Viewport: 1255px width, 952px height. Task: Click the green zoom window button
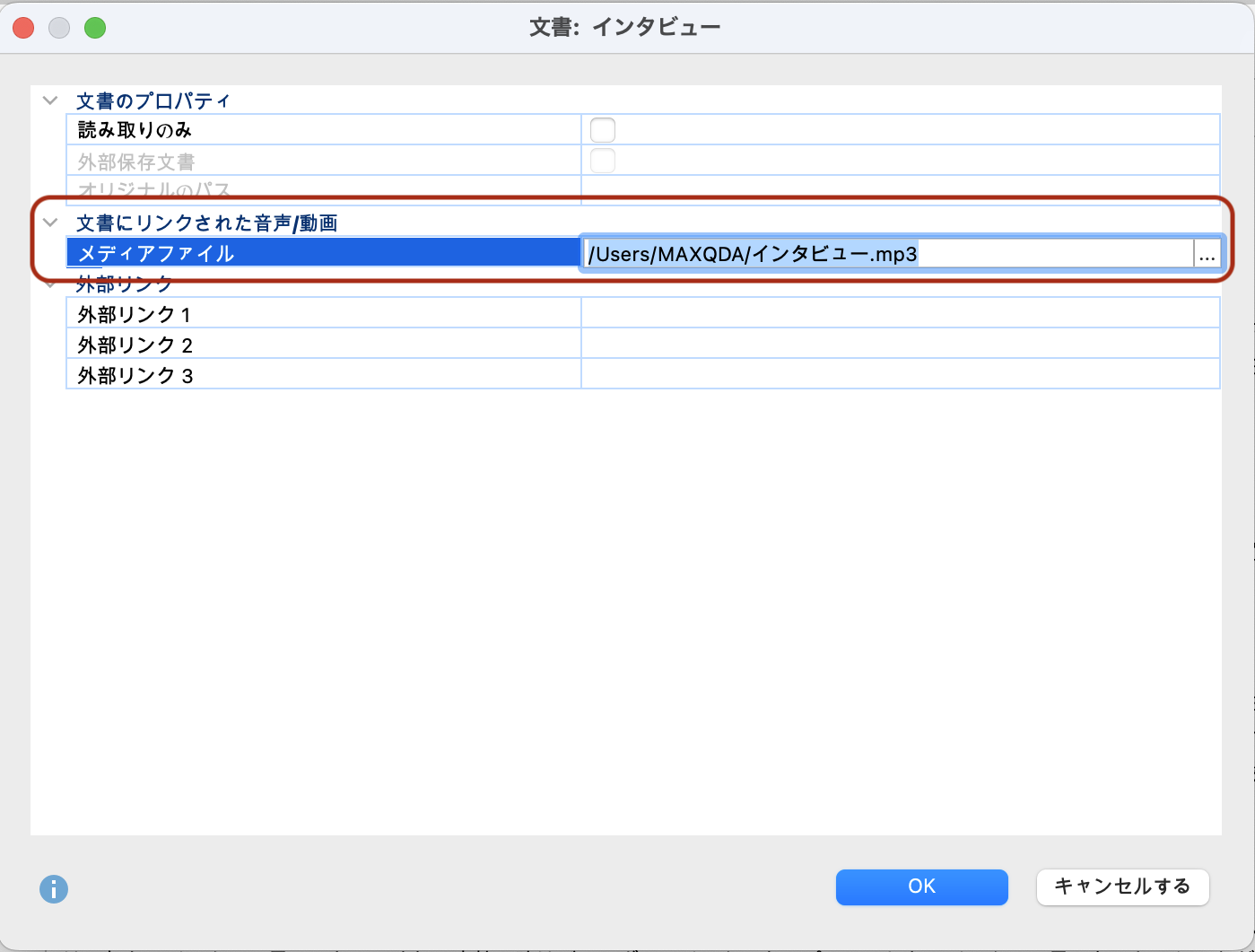pyautogui.click(x=95, y=28)
